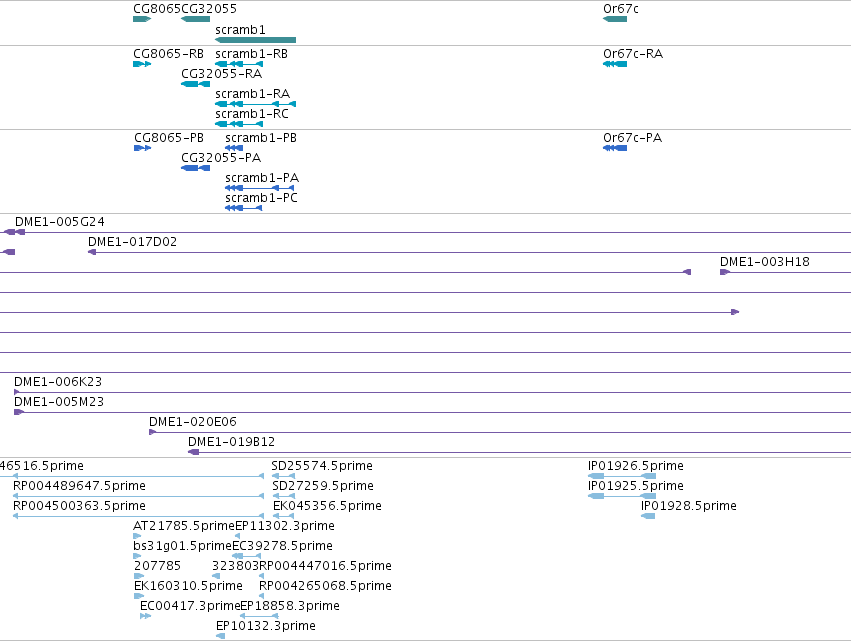The height and width of the screenshot is (641, 851).
Task: Select EST EP18858.3prime label
Action: [x=290, y=607]
